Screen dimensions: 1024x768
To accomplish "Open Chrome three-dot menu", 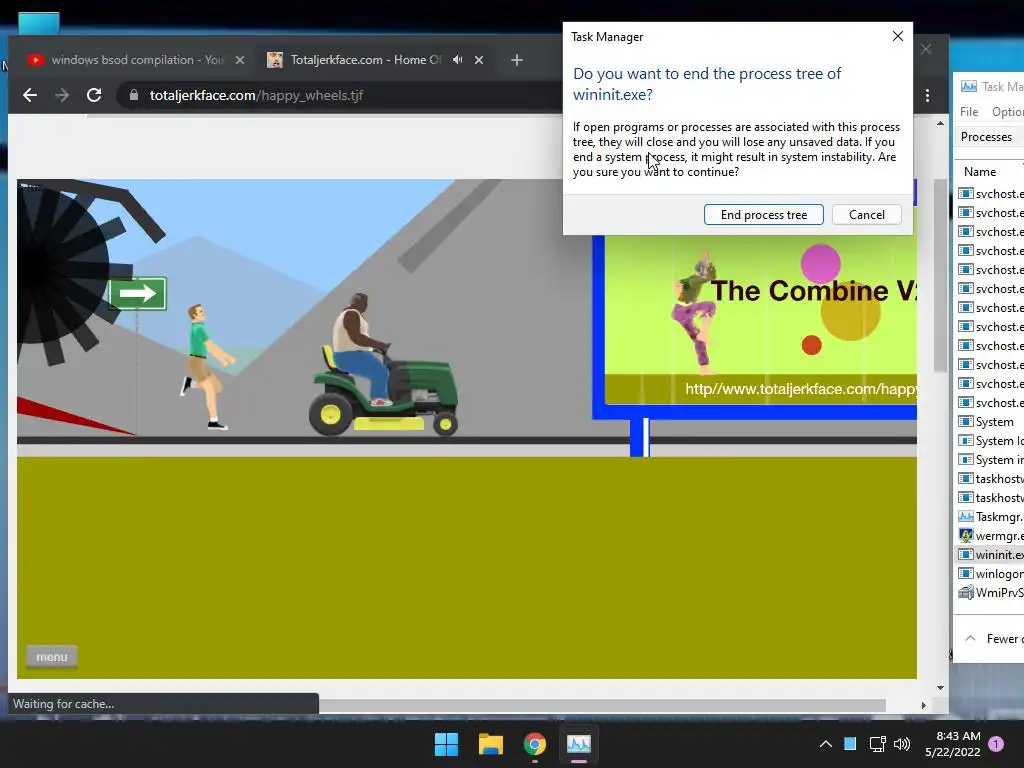I will click(x=927, y=95).
